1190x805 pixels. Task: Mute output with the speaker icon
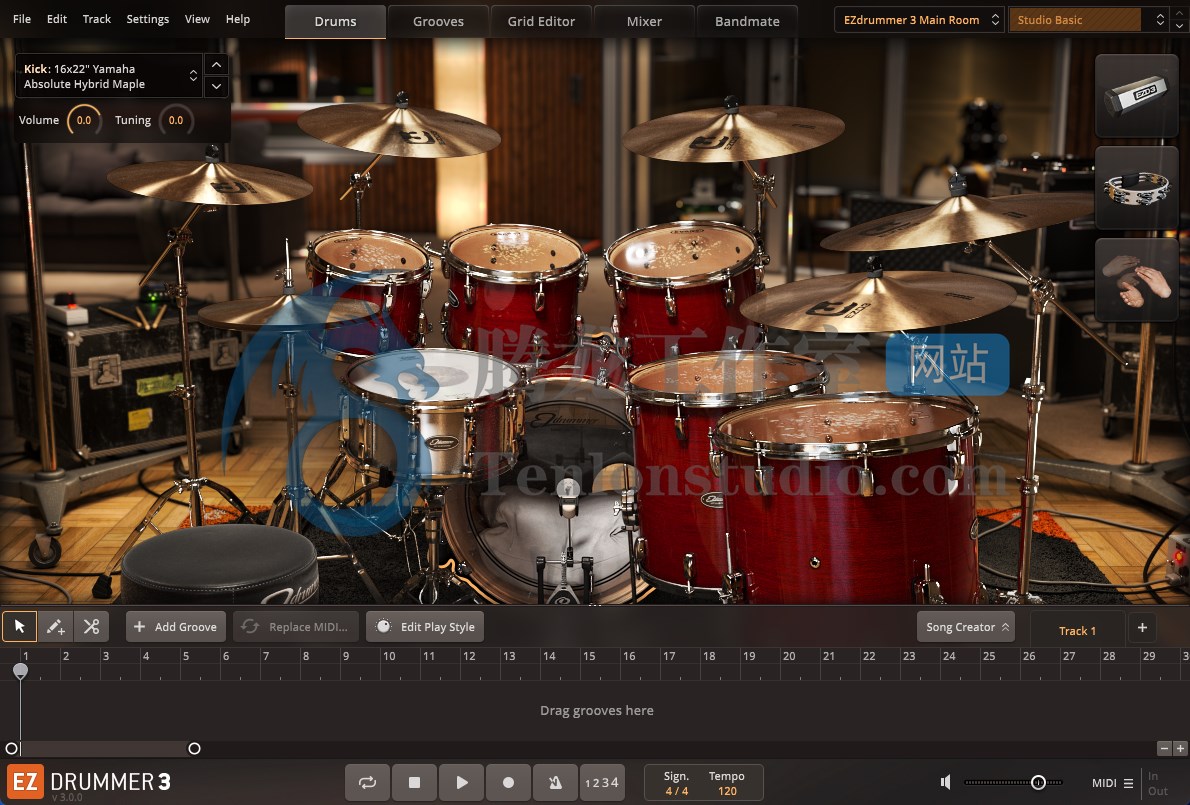(x=946, y=782)
